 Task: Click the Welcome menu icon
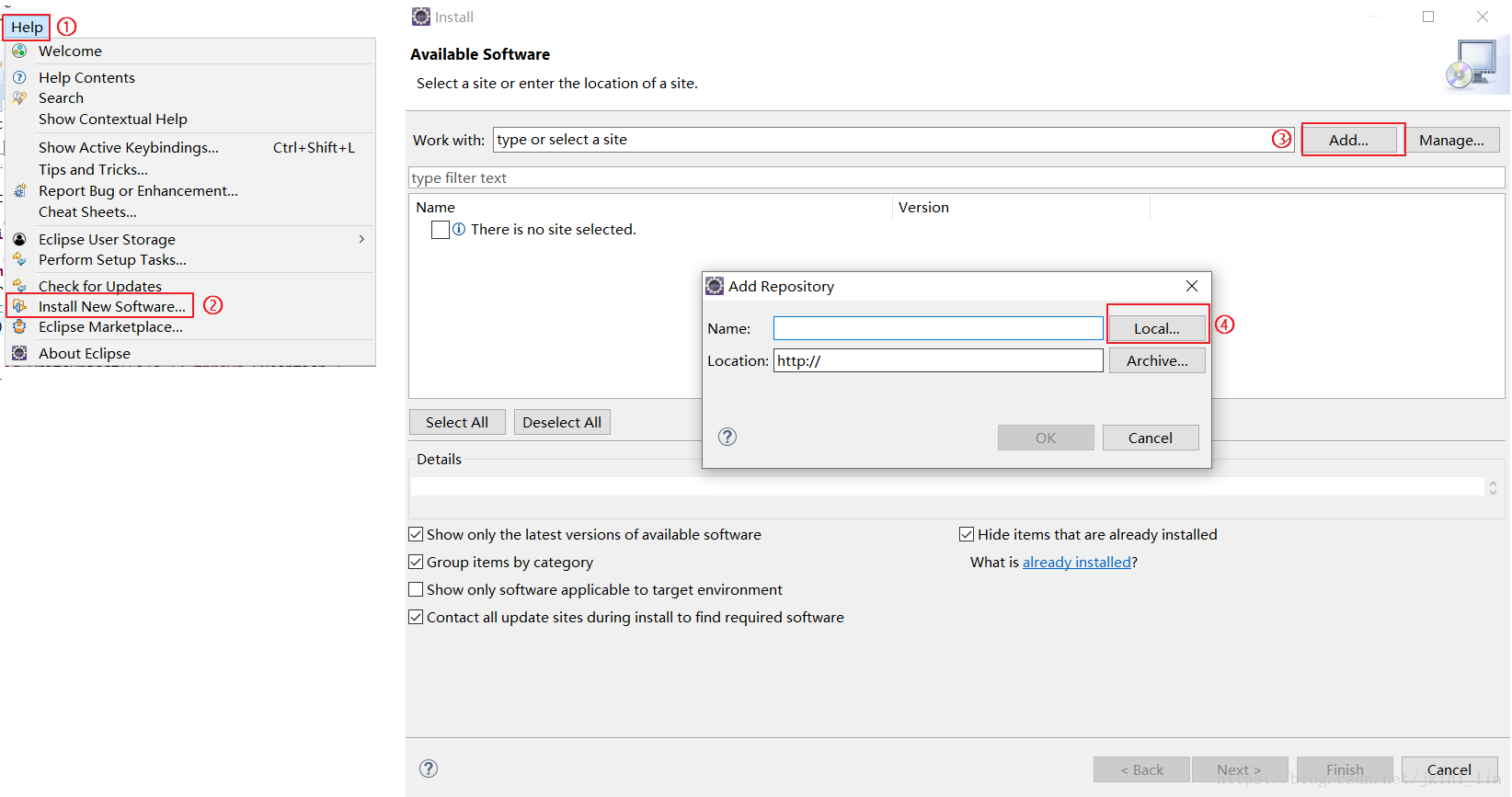click(x=19, y=51)
